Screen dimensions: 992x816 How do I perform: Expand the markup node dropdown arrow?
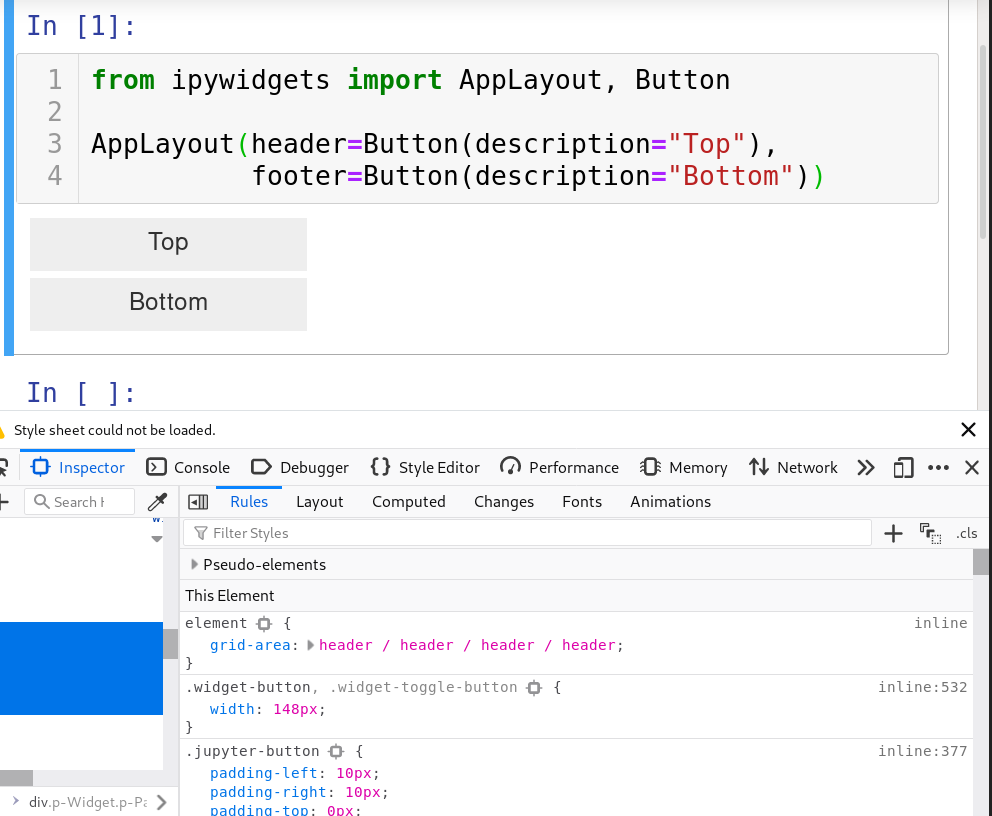[x=157, y=539]
